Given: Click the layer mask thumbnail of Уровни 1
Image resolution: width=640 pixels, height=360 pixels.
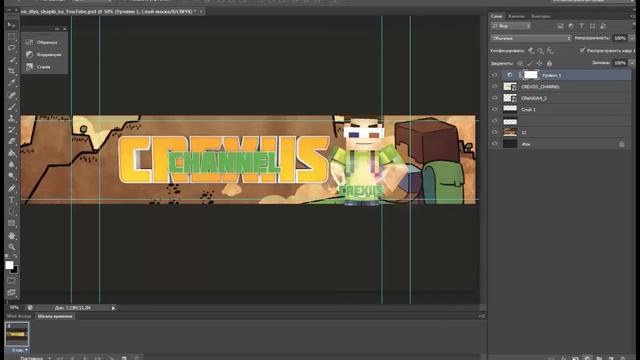Looking at the screenshot, I should [x=531, y=75].
